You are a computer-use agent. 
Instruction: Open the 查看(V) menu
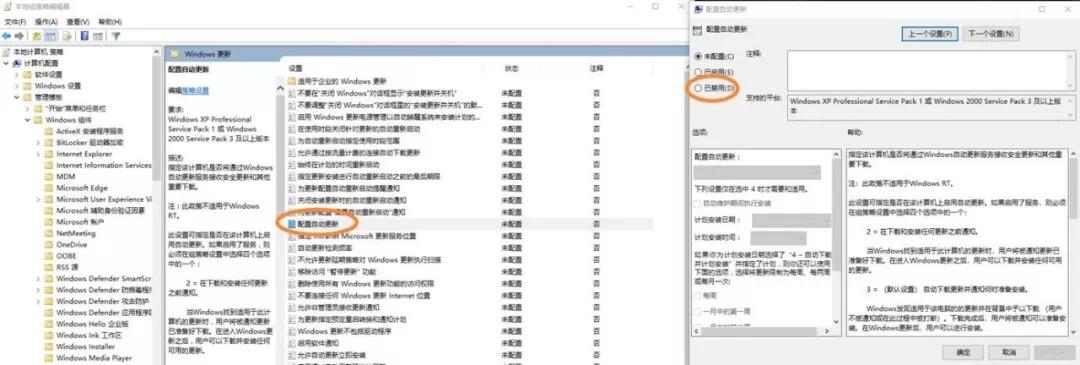(x=78, y=22)
